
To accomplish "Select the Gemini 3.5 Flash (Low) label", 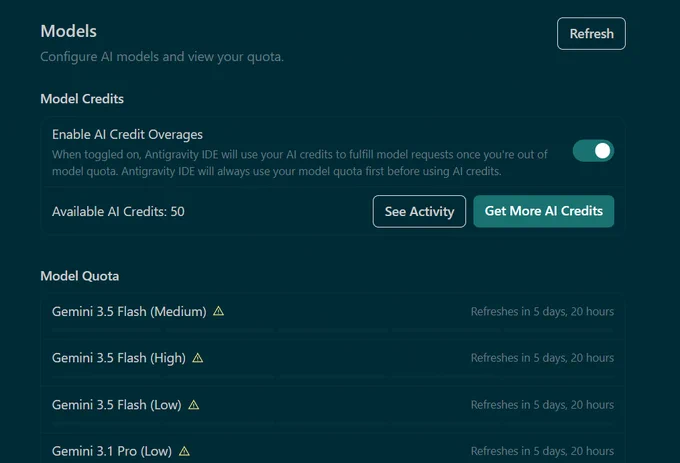I will tap(117, 405).
